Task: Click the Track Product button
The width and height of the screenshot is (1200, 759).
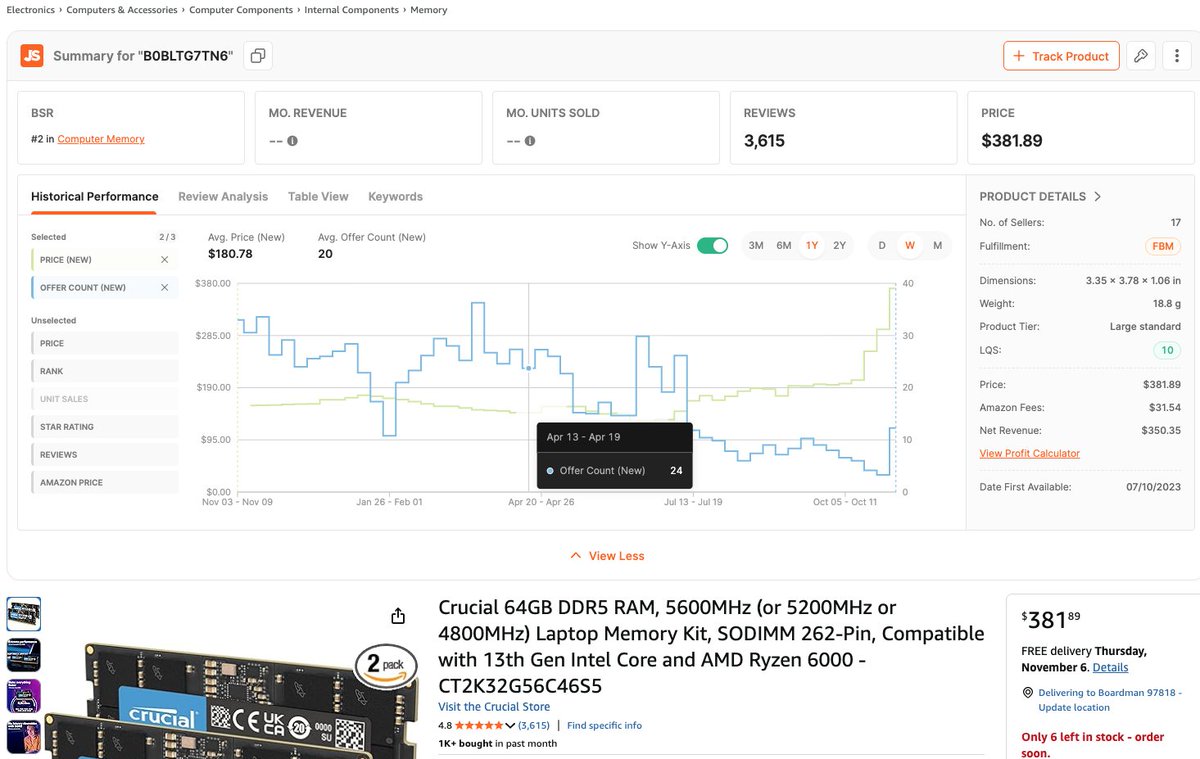Action: (x=1060, y=56)
